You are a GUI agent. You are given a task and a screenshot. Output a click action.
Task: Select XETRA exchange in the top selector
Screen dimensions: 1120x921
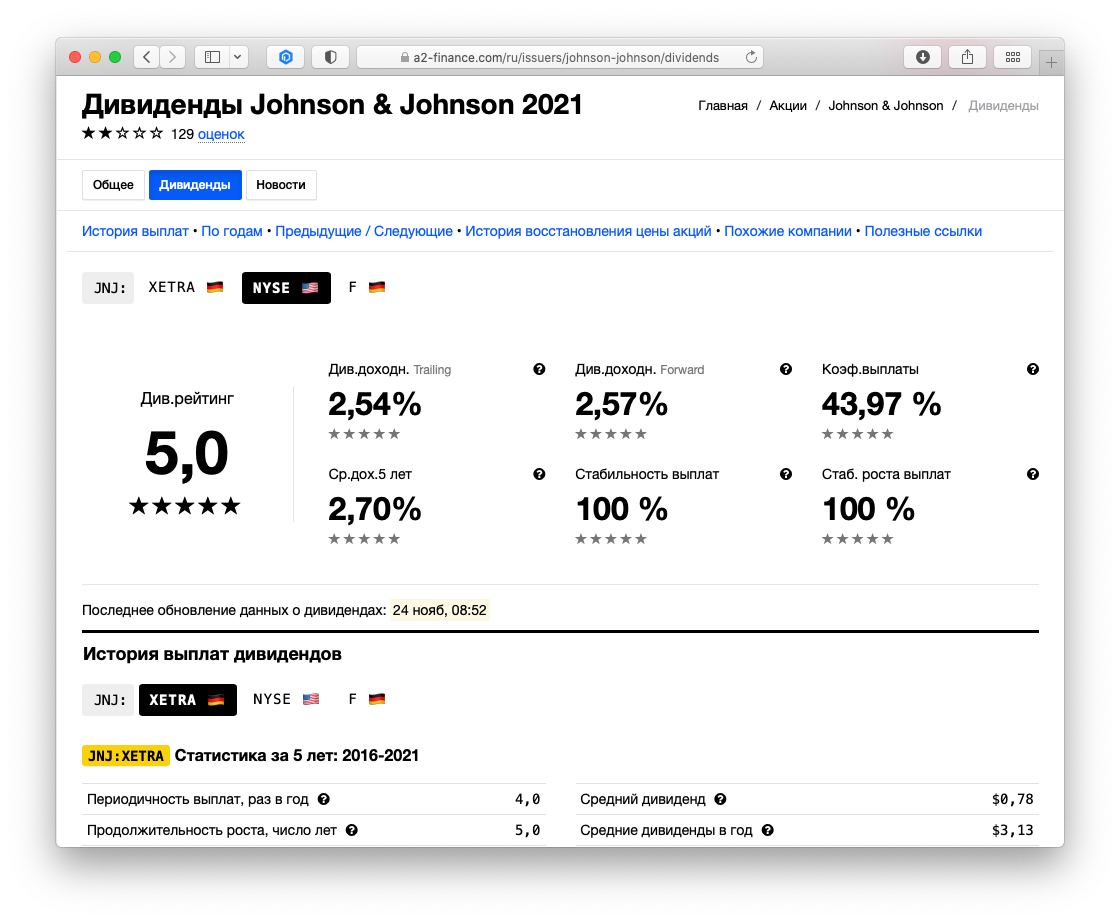(x=186, y=287)
